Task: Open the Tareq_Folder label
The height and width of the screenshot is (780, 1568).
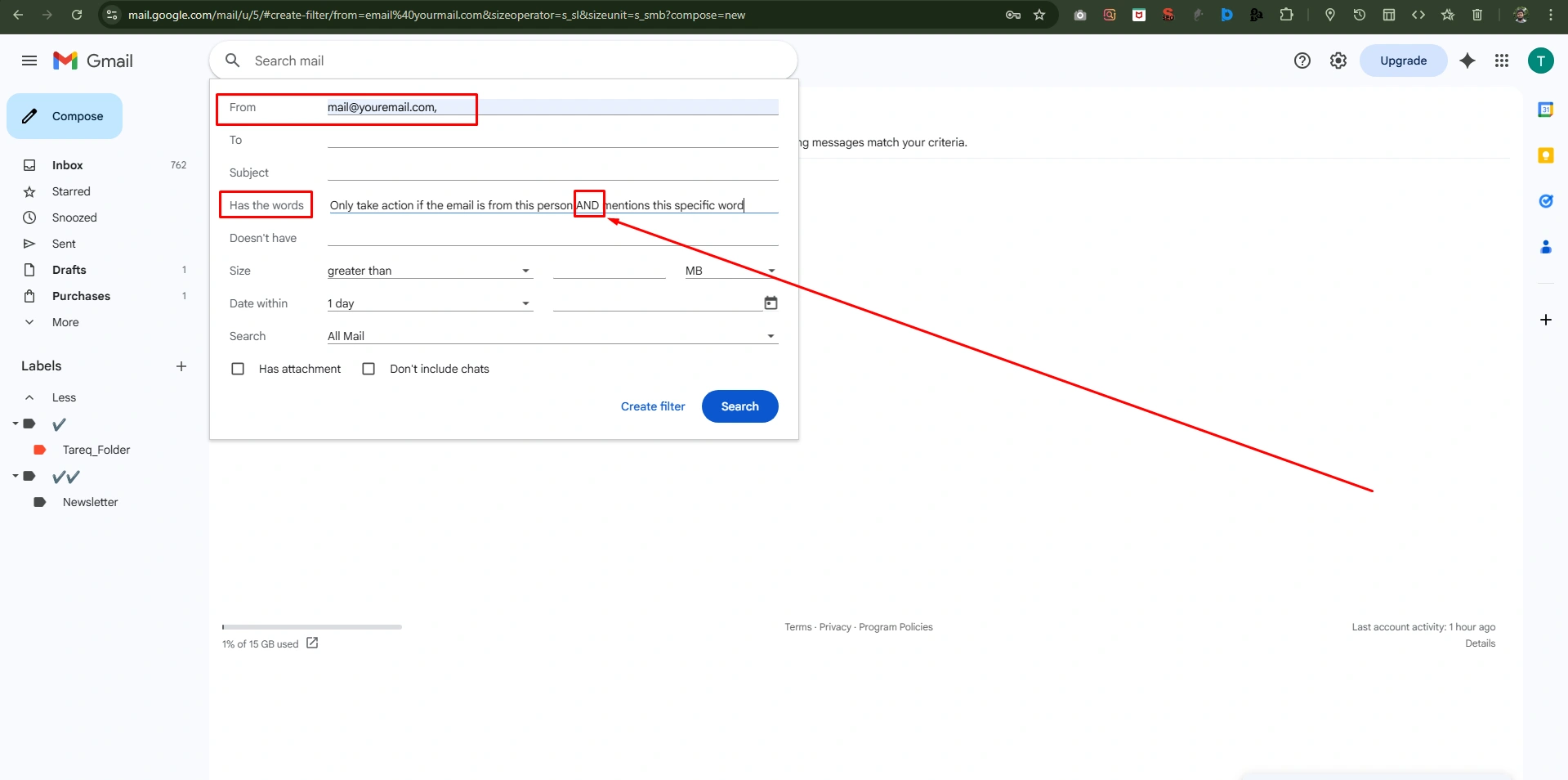Action: tap(96, 450)
